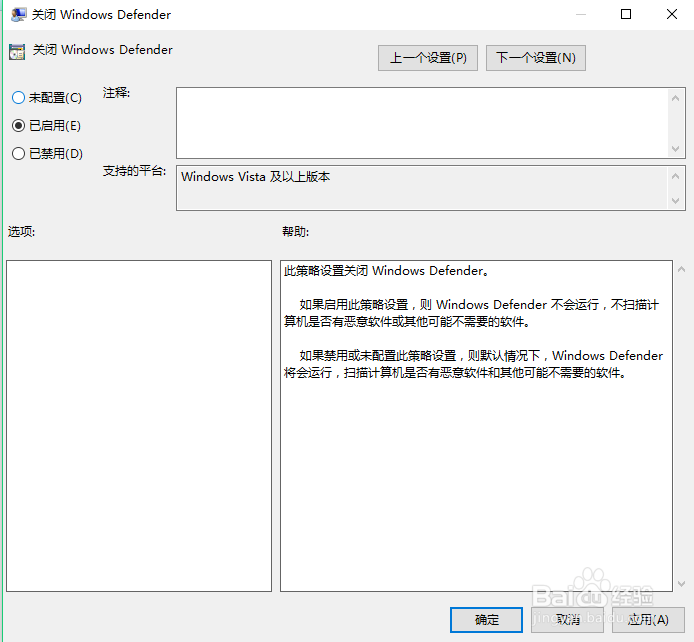The height and width of the screenshot is (642, 694).
Task: Apply changes with 应用(A) button
Action: coord(648,619)
